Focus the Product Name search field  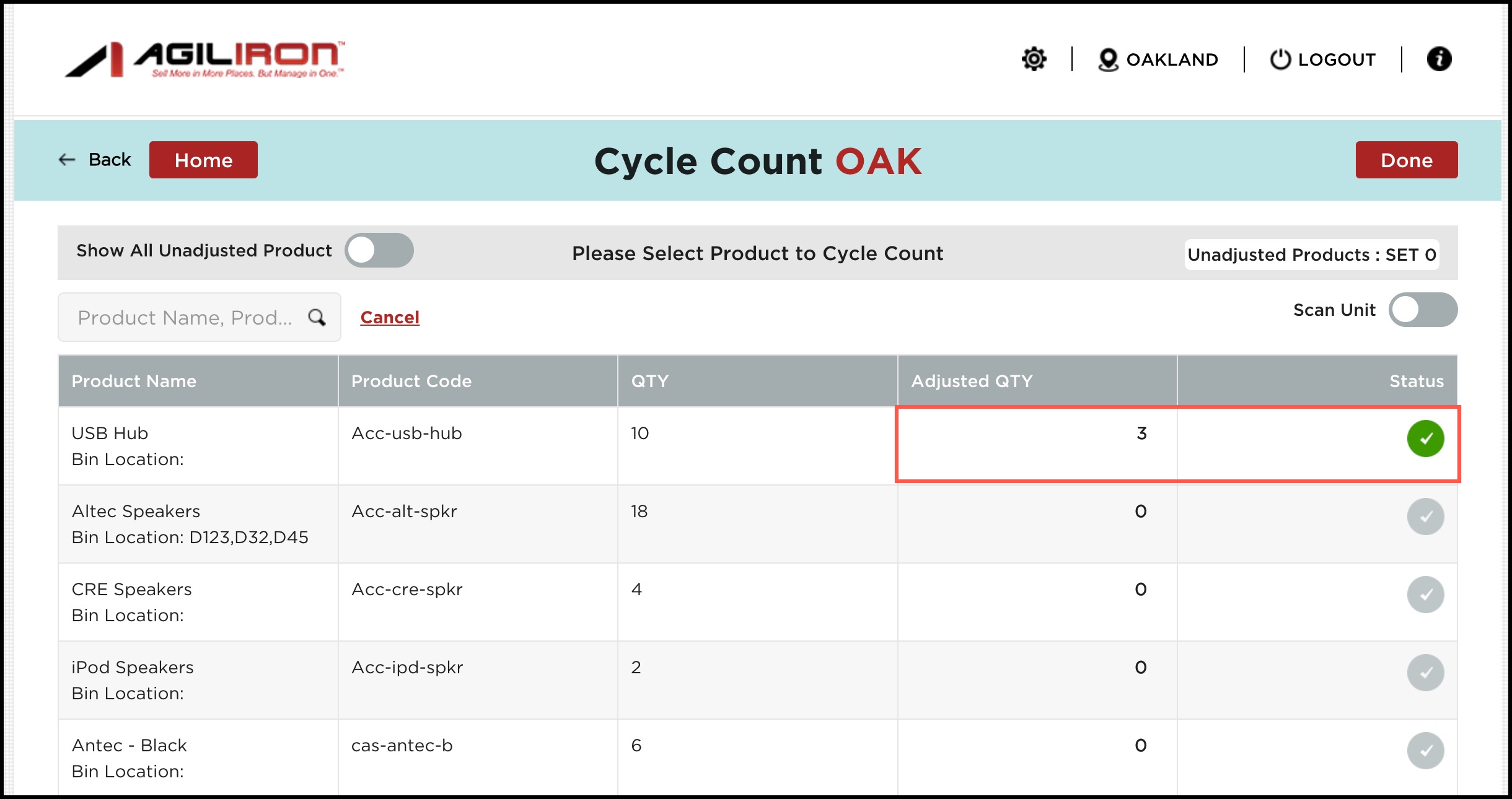(185, 318)
